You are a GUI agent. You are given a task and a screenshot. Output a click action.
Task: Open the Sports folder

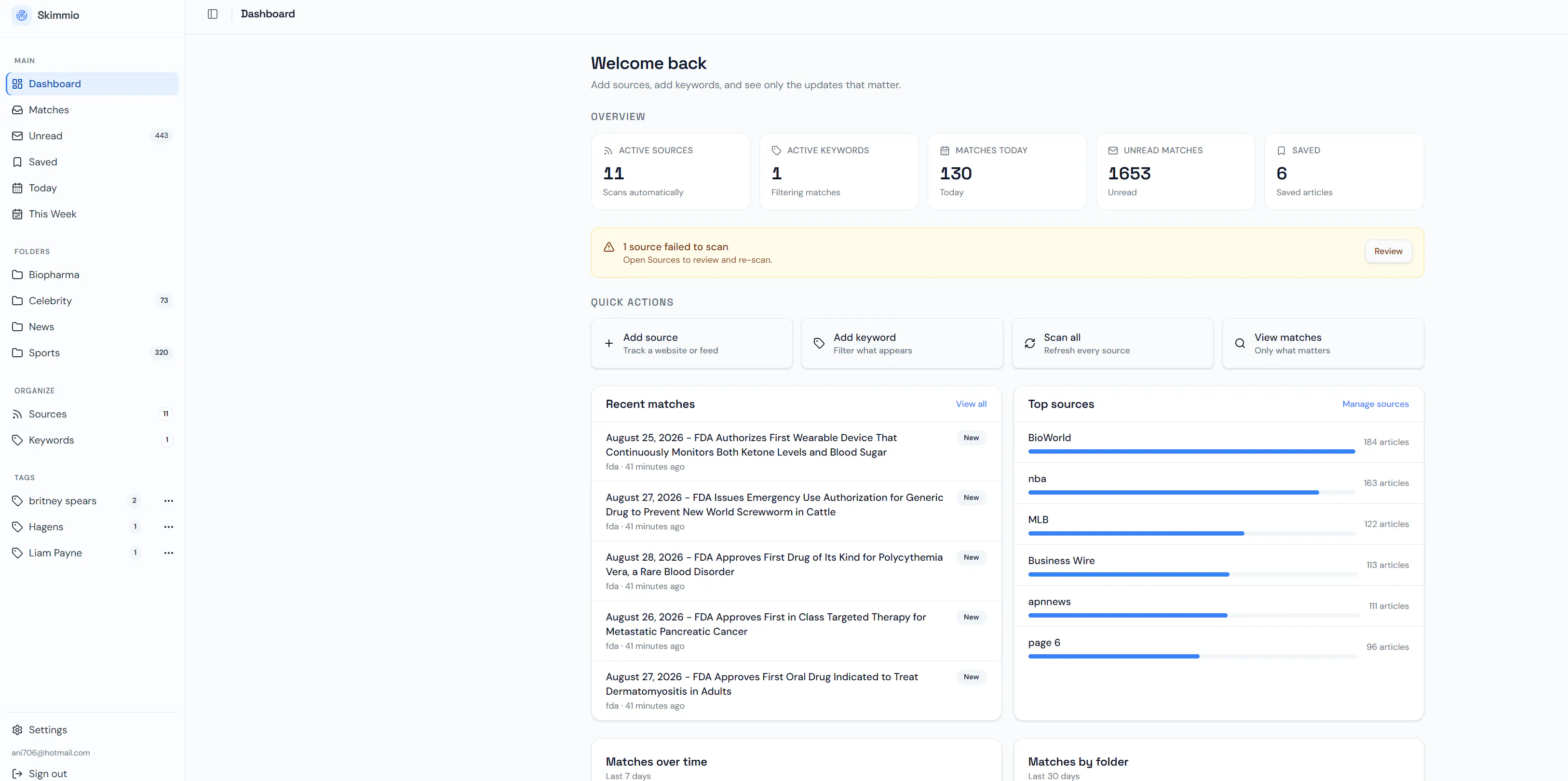(93, 353)
